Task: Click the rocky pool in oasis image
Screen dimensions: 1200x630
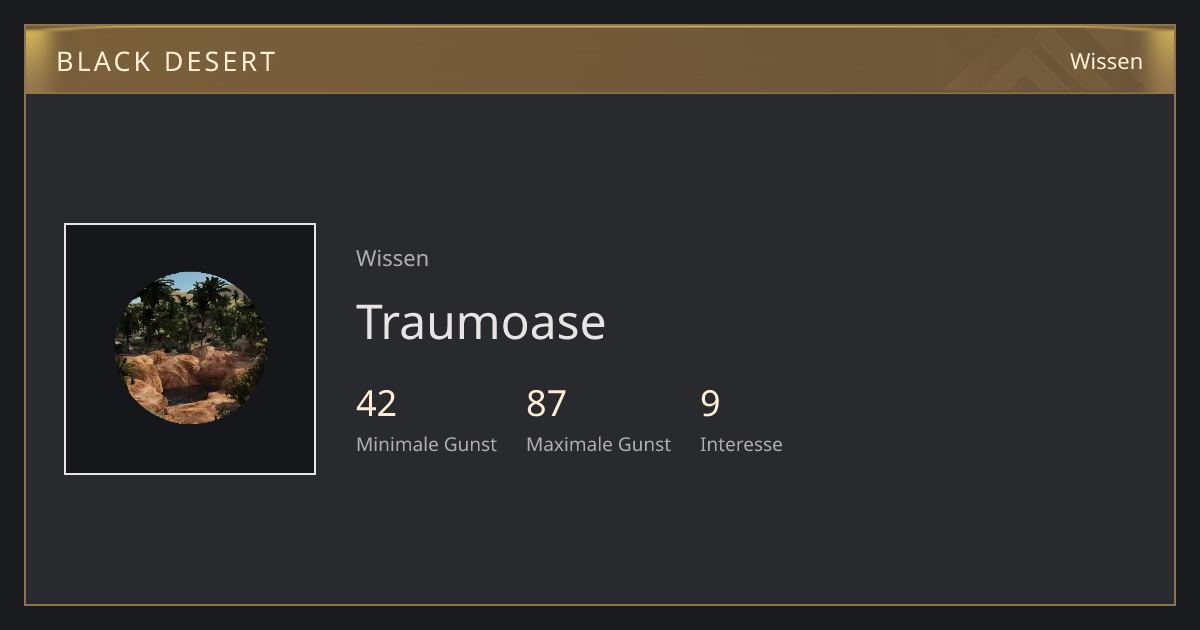Action: point(185,392)
